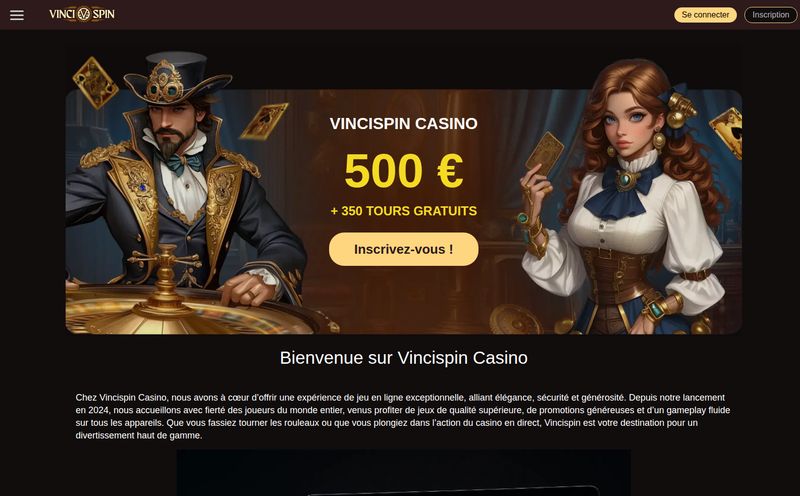Click the tilted card at banner's top-left

tap(95, 83)
